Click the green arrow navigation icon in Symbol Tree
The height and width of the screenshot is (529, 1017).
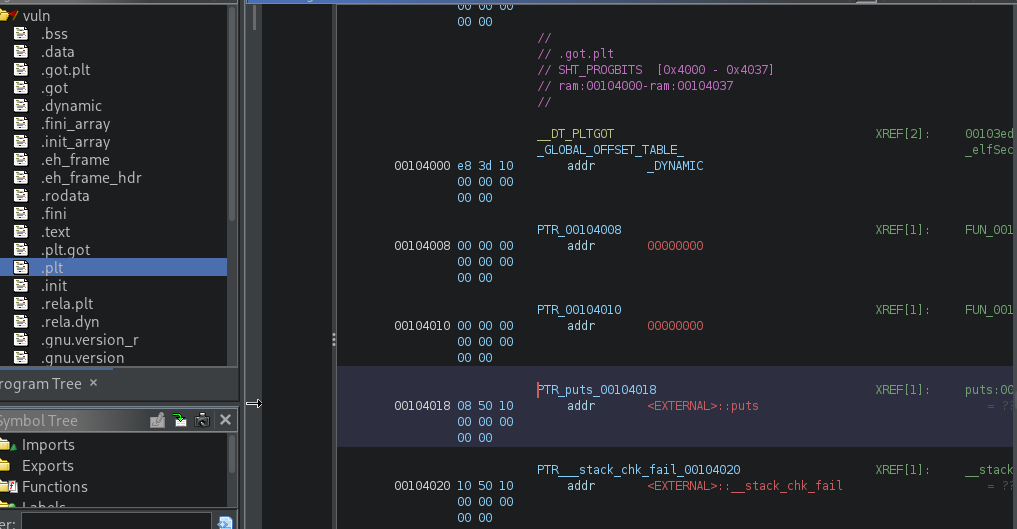179,421
